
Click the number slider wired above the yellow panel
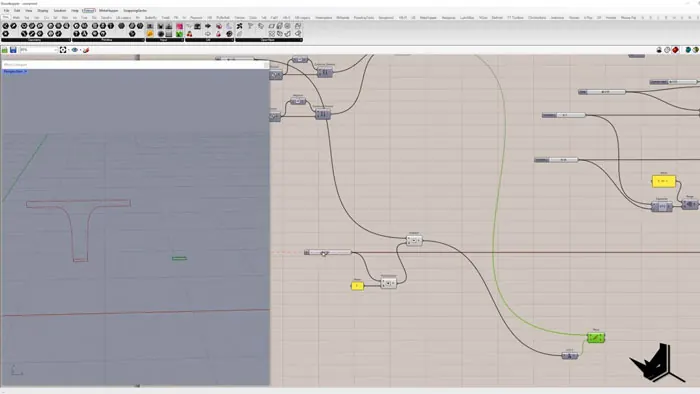[x=556, y=160]
